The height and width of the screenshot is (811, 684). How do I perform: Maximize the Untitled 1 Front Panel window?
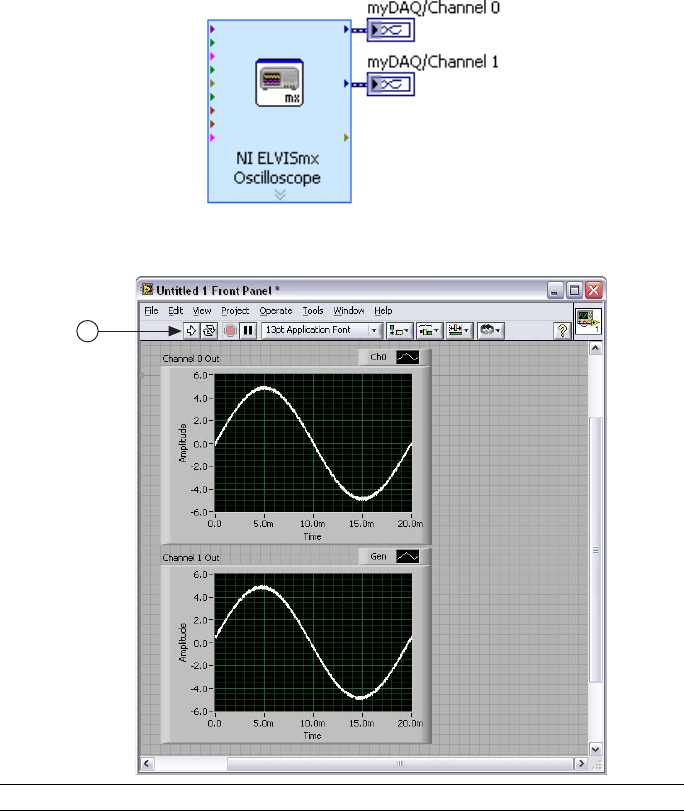pos(574,290)
